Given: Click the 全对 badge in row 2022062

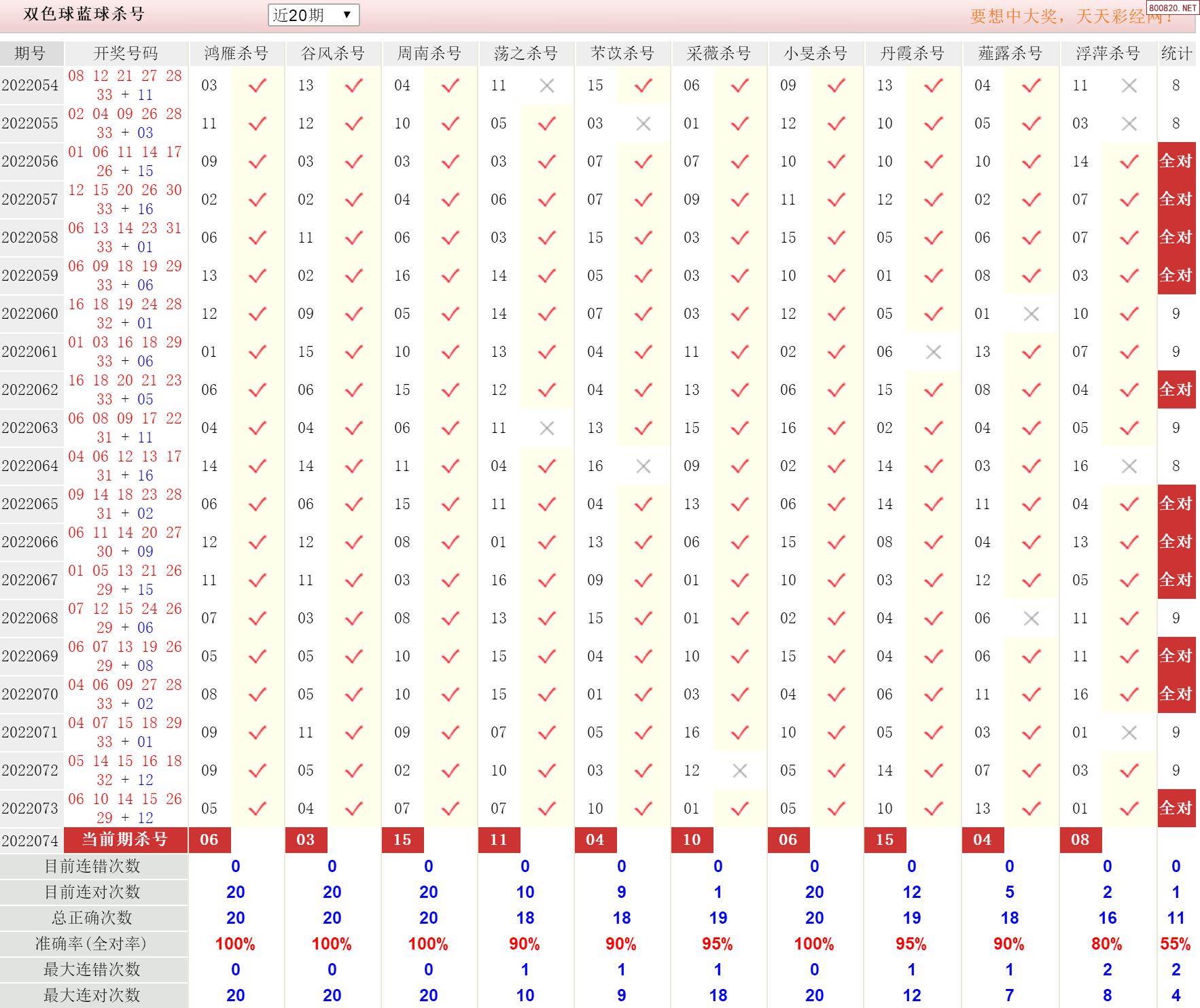Looking at the screenshot, I should (1177, 389).
